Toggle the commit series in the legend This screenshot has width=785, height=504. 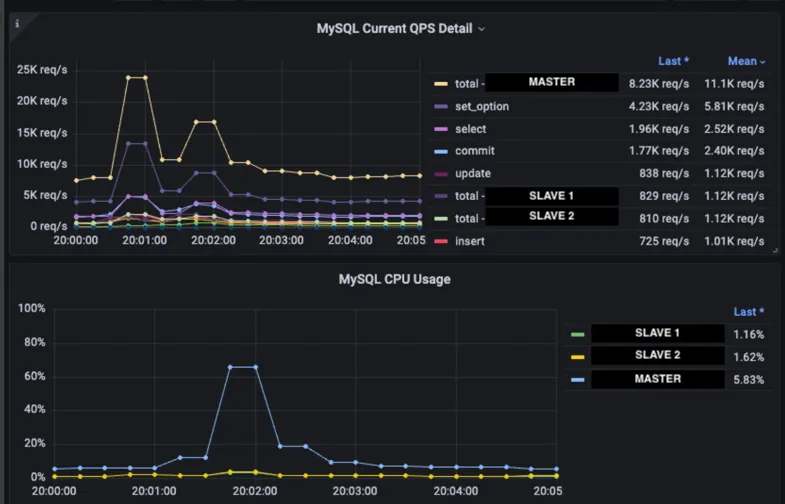tap(475, 151)
